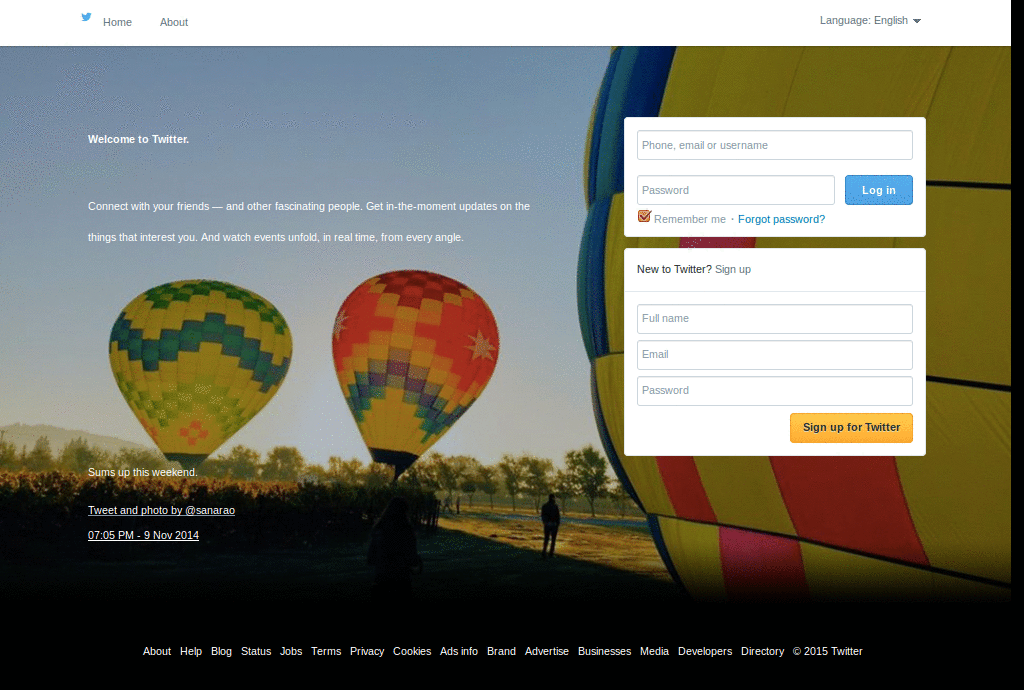Open the Jobs footer link
This screenshot has width=1024, height=690.
pos(291,651)
